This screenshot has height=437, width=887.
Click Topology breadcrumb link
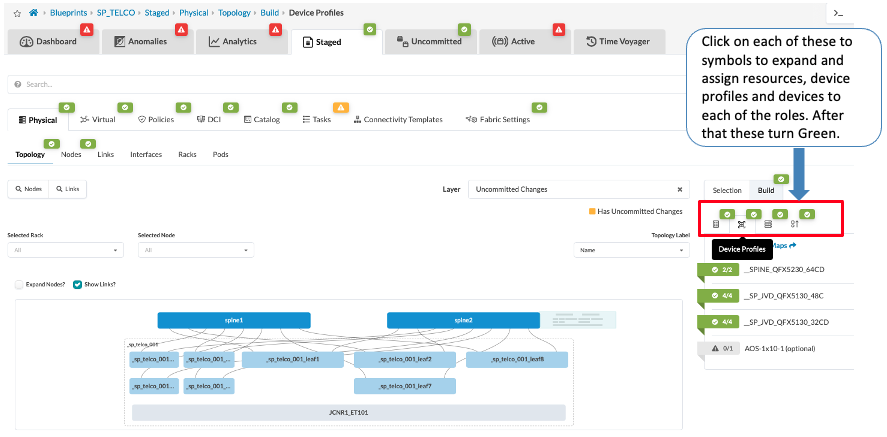click(234, 12)
